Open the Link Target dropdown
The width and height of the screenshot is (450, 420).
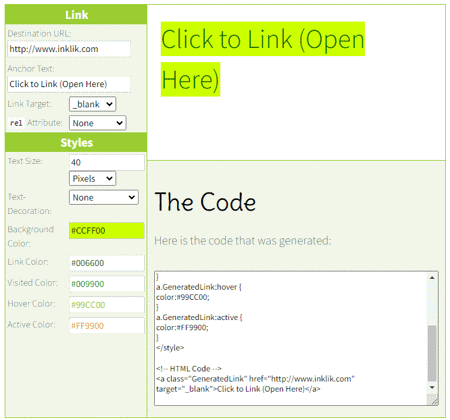point(92,104)
